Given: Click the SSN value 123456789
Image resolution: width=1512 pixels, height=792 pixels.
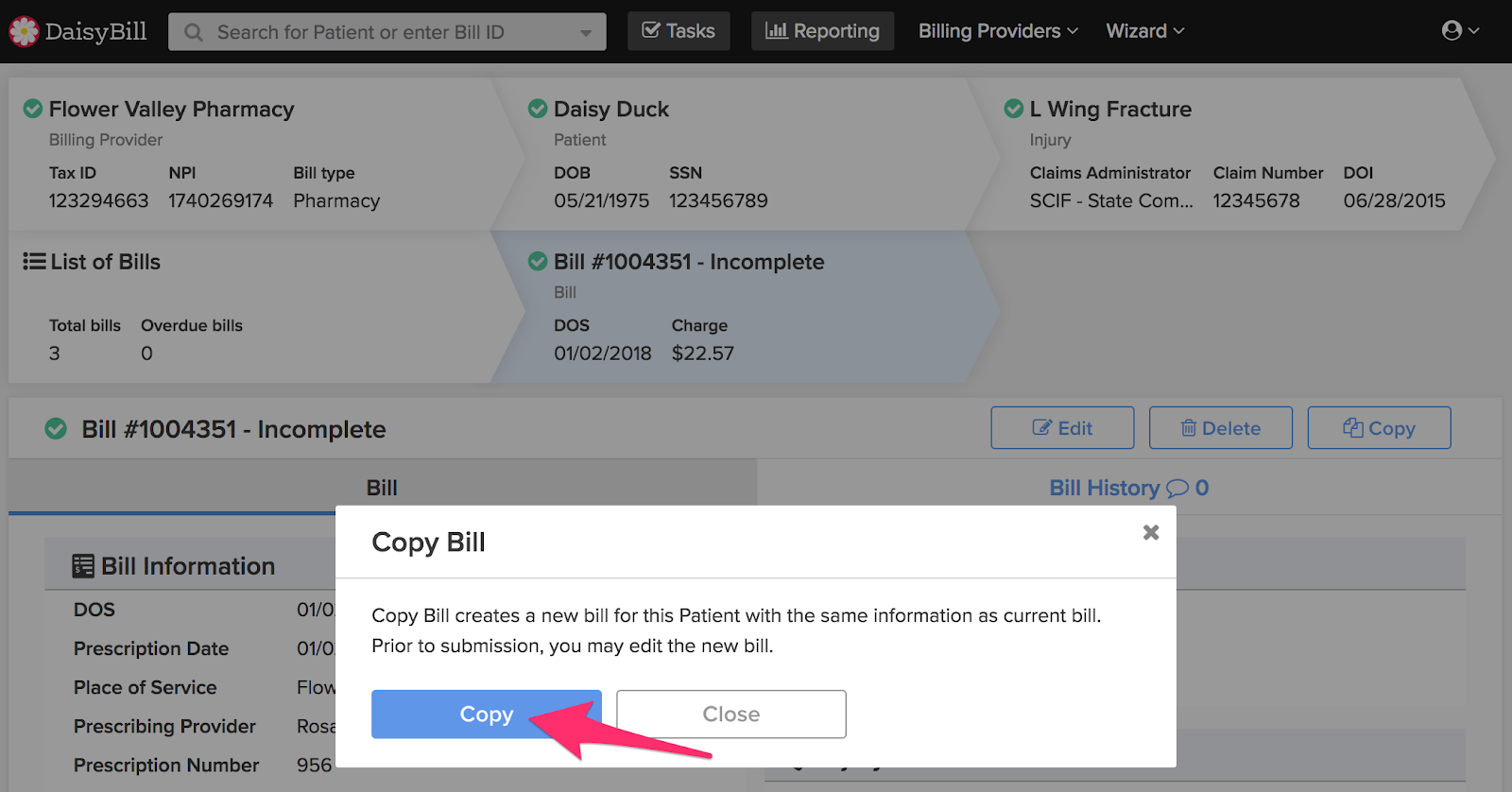Looking at the screenshot, I should 718,200.
